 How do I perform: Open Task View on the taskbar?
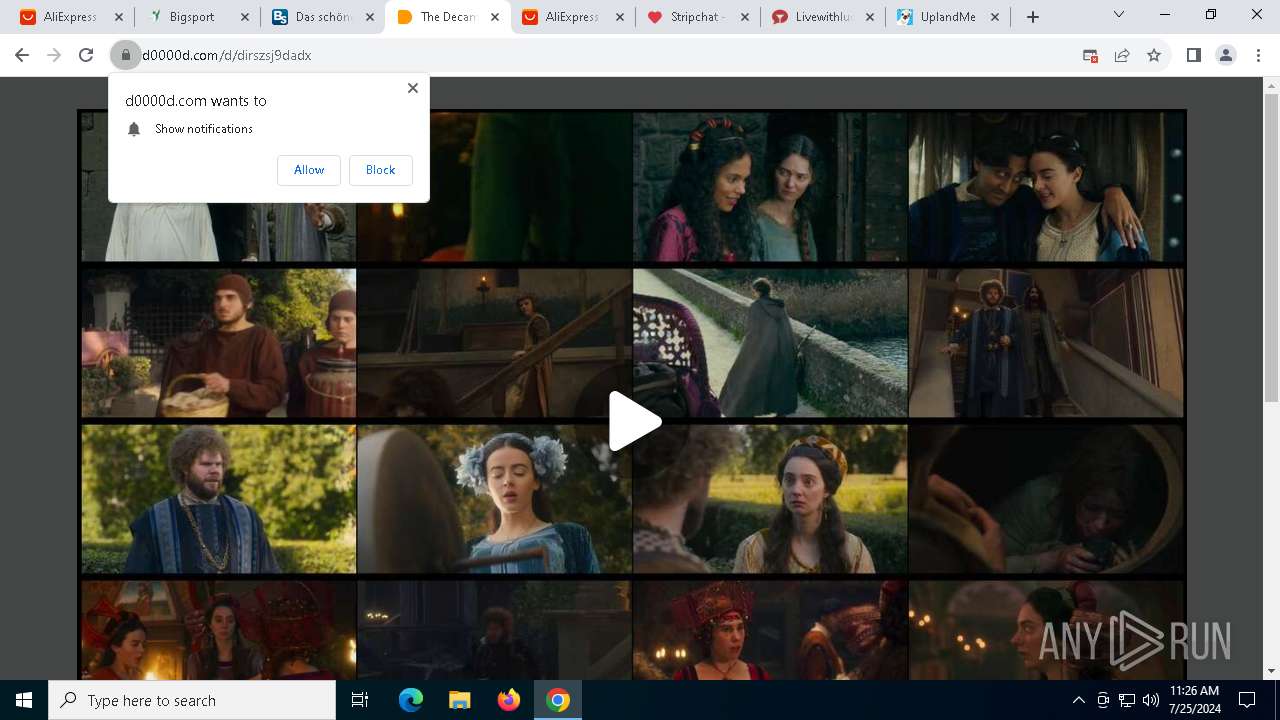coord(360,700)
